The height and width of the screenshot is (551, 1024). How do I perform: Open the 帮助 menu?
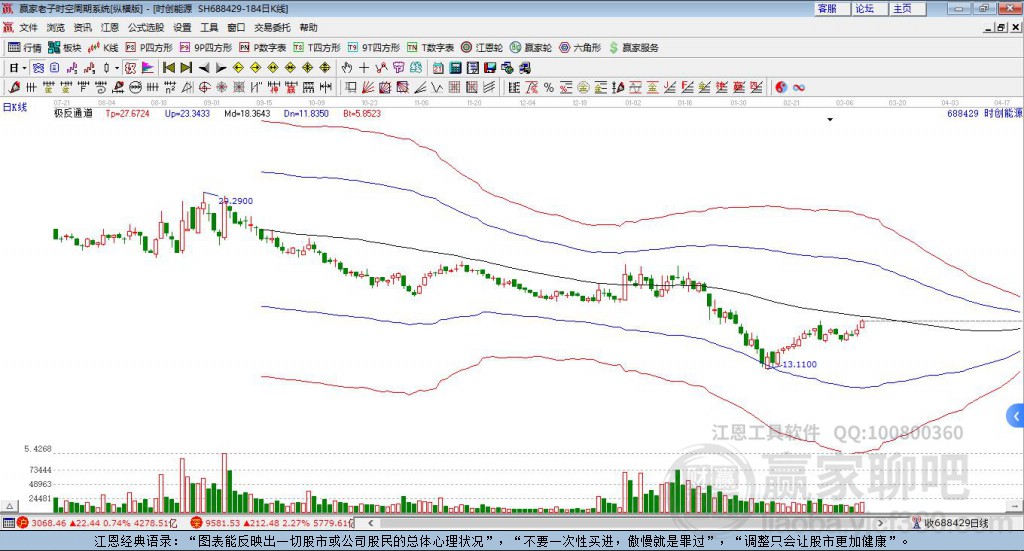coord(308,27)
